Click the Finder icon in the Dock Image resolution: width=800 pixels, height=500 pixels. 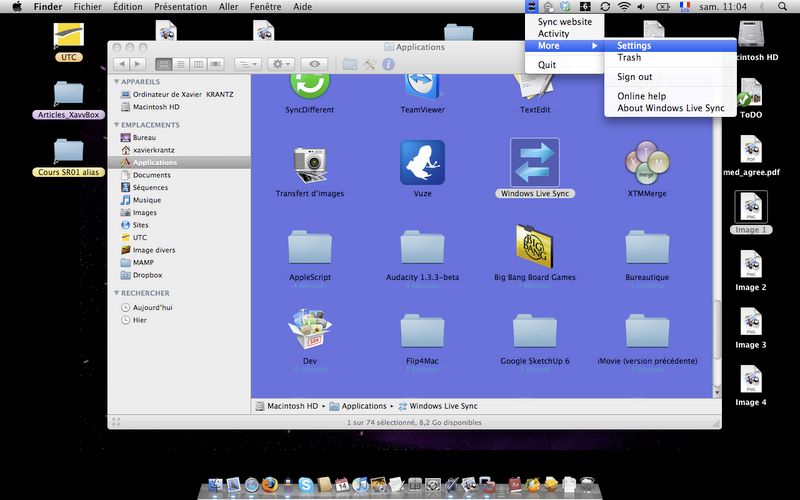coord(216,484)
